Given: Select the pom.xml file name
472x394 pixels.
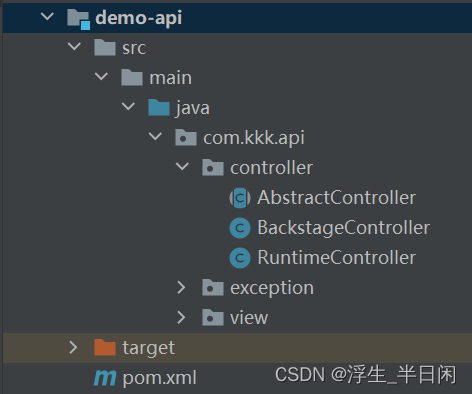Looking at the screenshot, I should (159, 378).
